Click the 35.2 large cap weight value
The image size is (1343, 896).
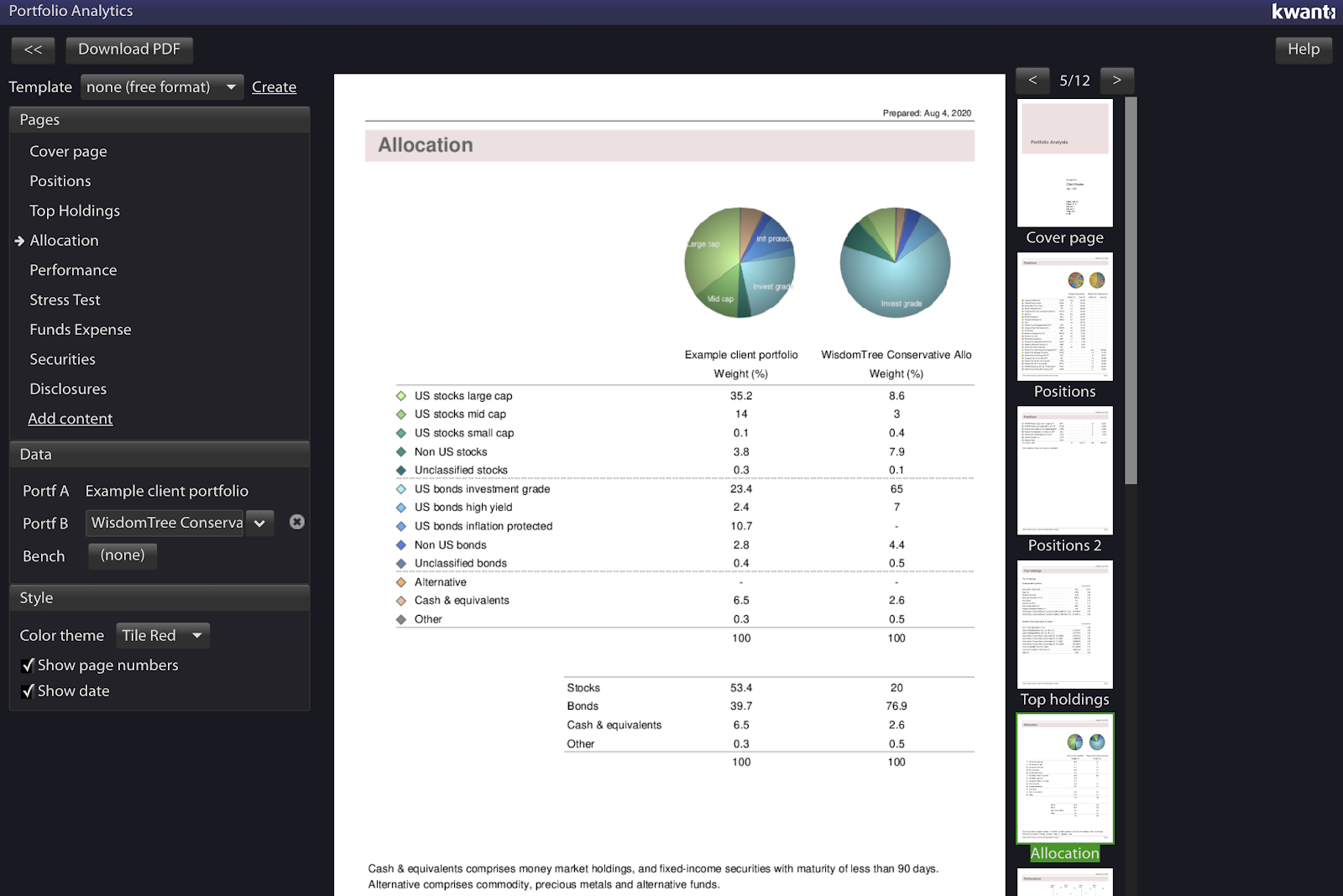[x=741, y=396]
